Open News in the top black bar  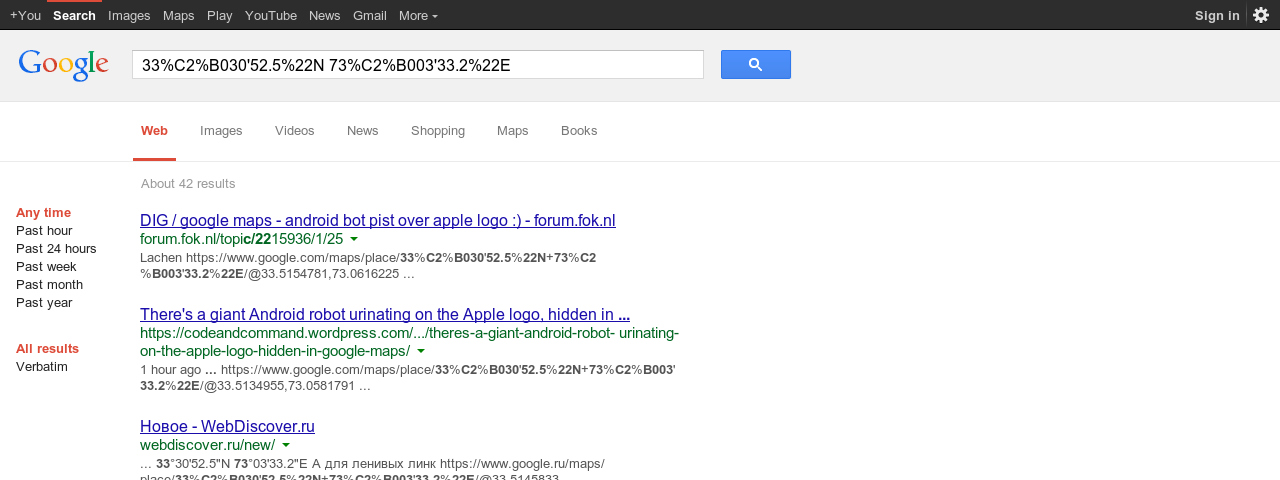325,15
